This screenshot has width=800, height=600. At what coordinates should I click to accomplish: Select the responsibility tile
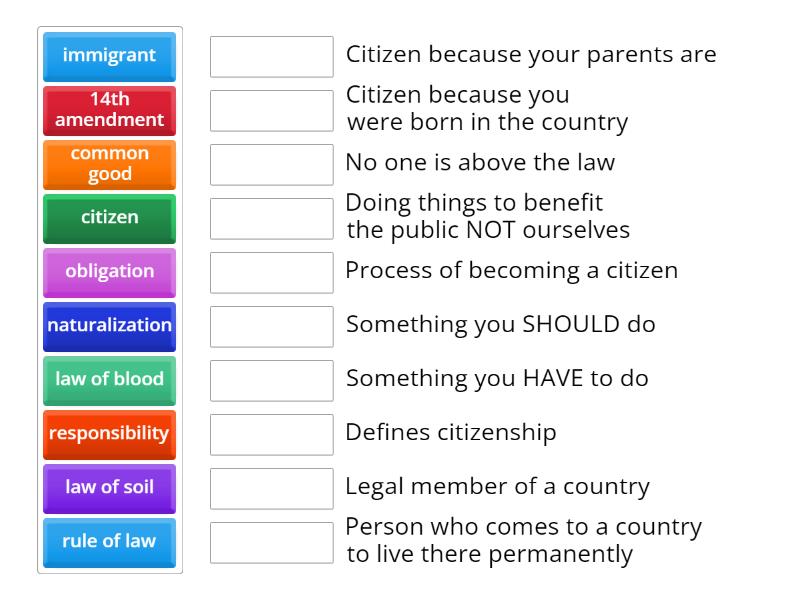click(108, 434)
